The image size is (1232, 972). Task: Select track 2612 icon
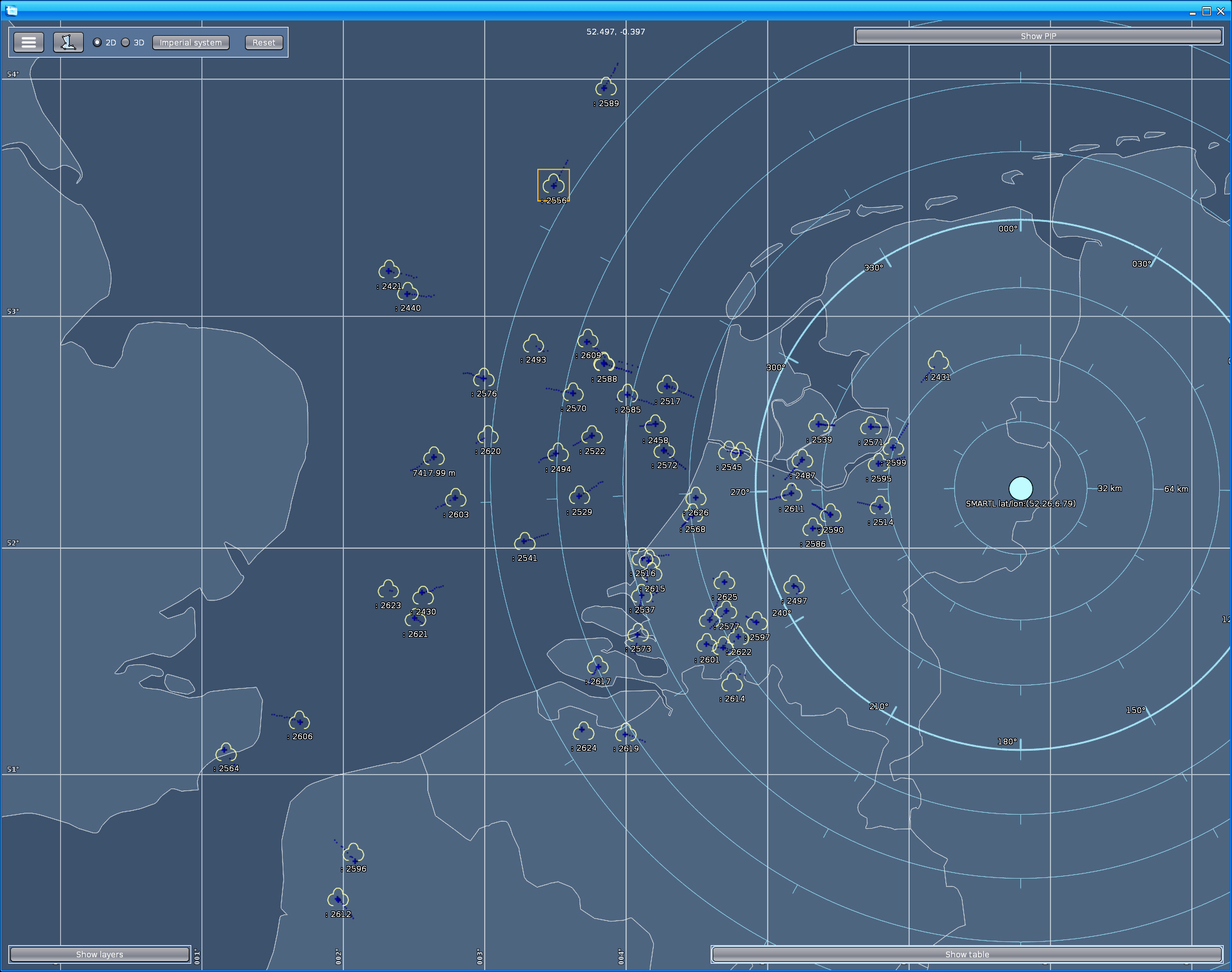click(338, 898)
